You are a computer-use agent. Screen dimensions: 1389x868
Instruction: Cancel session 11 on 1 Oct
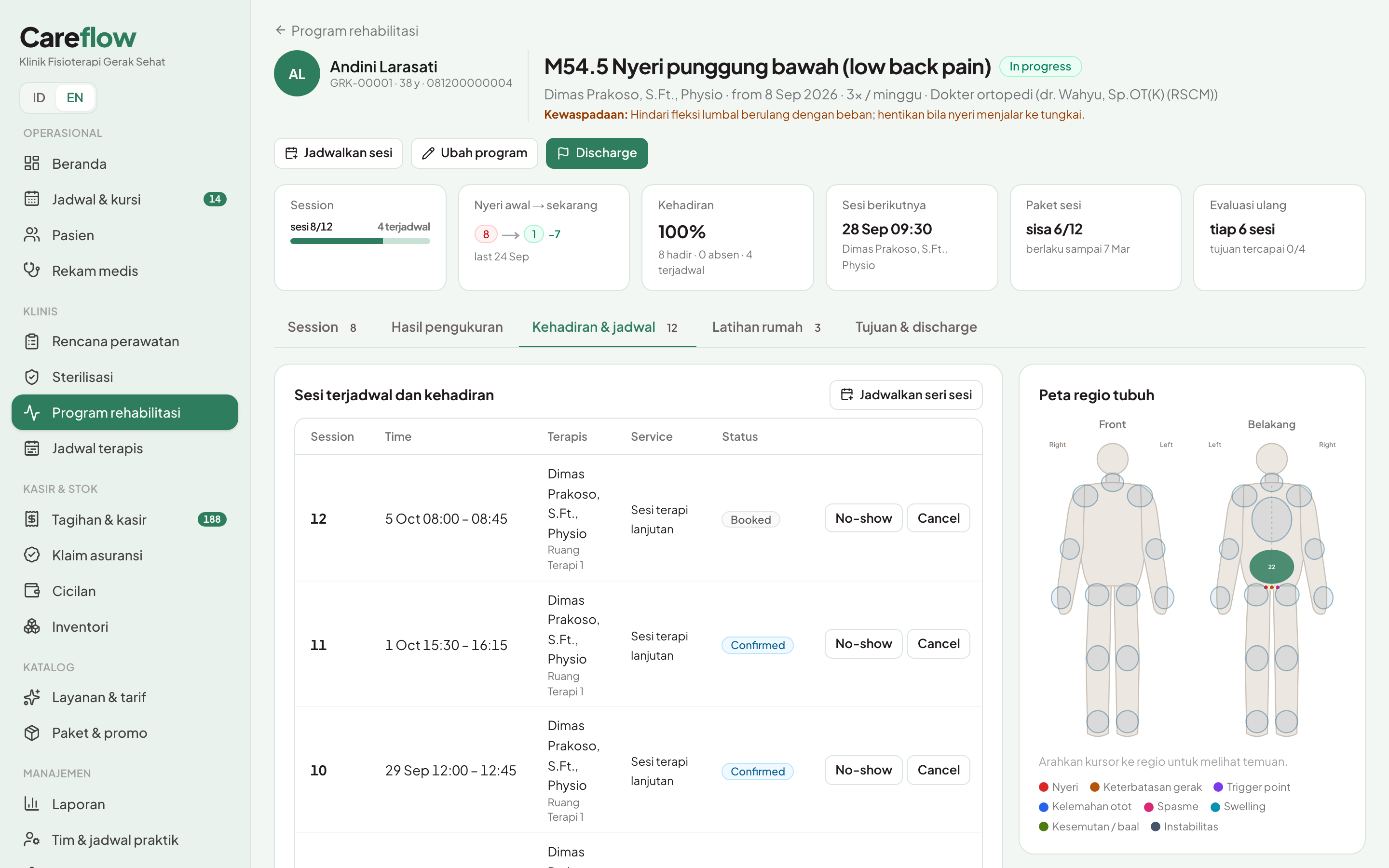pos(939,644)
